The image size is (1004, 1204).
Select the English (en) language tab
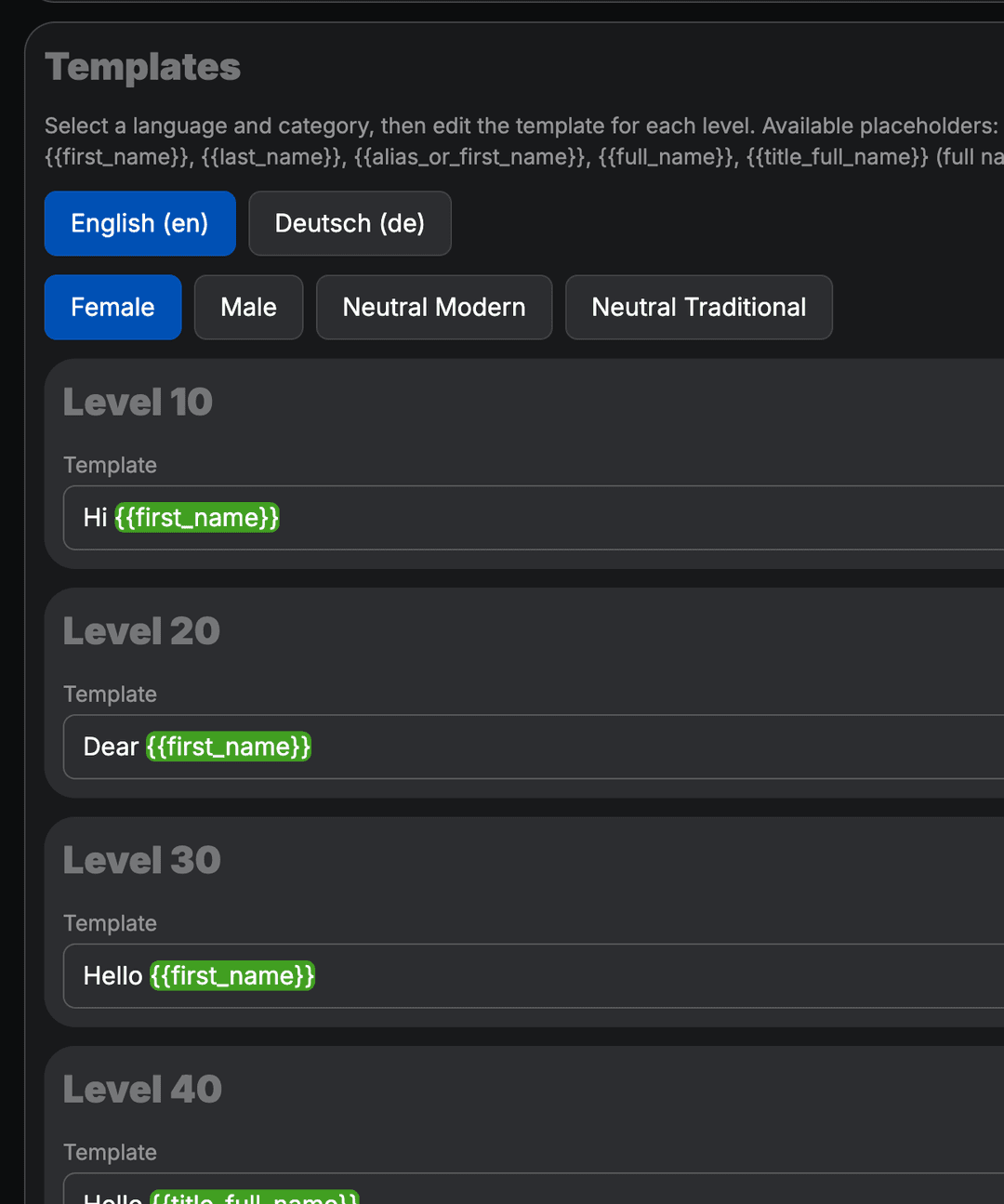[139, 223]
